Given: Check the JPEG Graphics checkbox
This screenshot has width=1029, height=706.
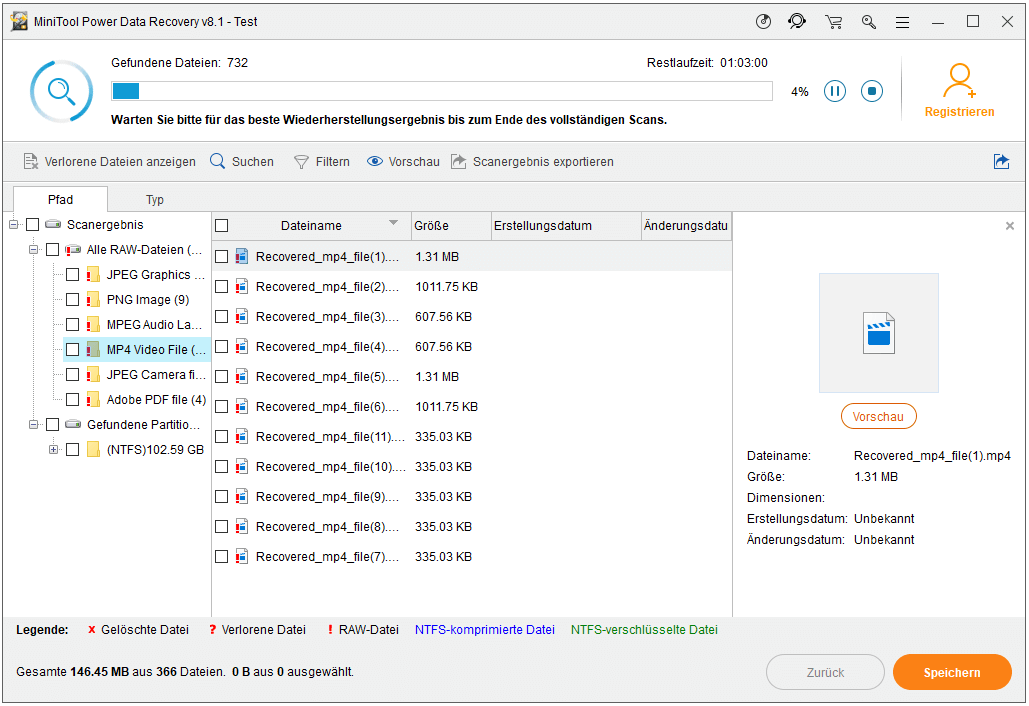Looking at the screenshot, I should (x=73, y=274).
